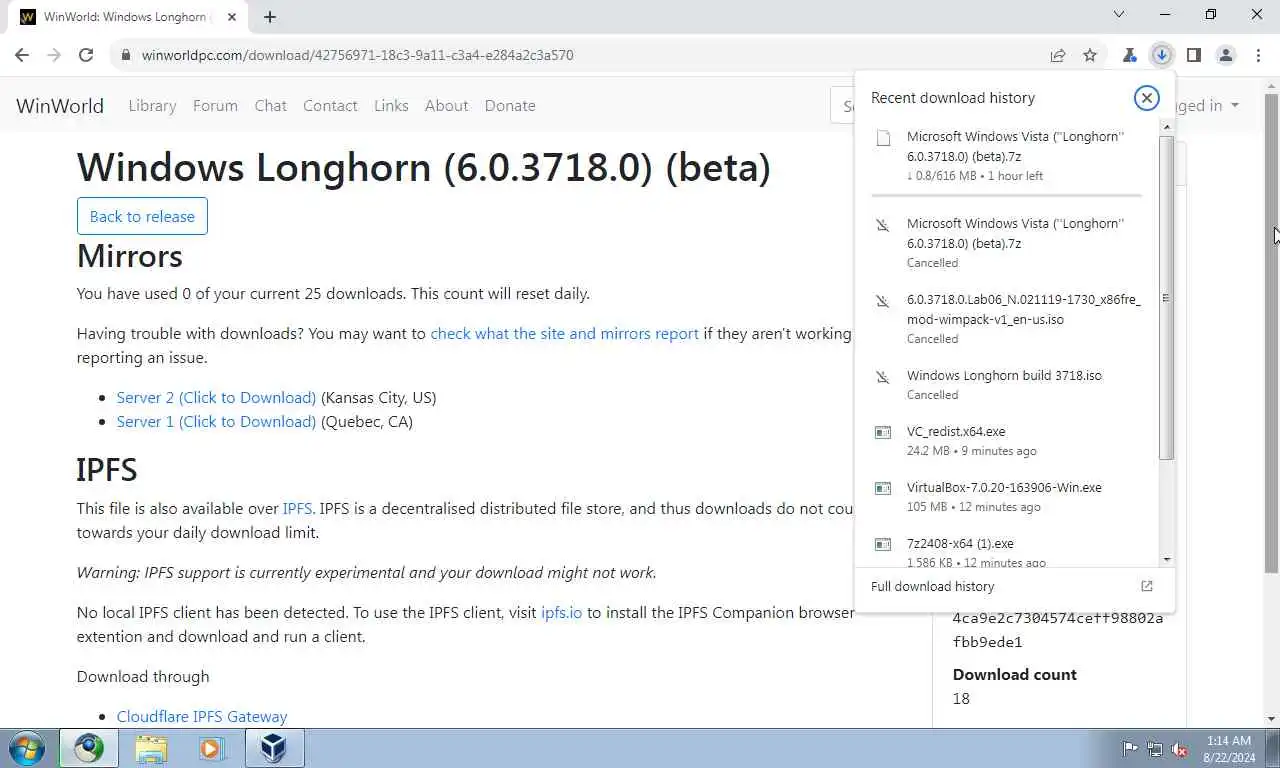Open check what the site and mirrors report
This screenshot has height=768, width=1280.
coord(564,333)
